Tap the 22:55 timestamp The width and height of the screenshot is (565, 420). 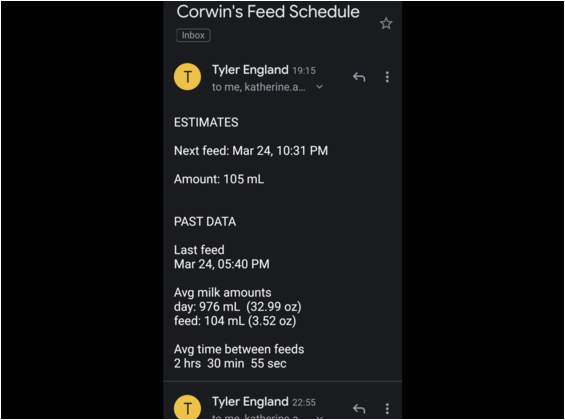click(304, 402)
